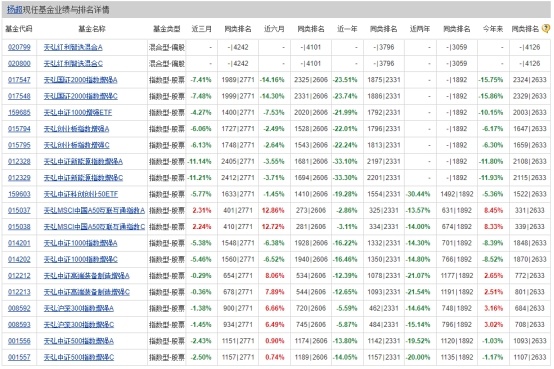Click fund name for code 001556
The height and width of the screenshot is (369, 554).
pos(79,341)
